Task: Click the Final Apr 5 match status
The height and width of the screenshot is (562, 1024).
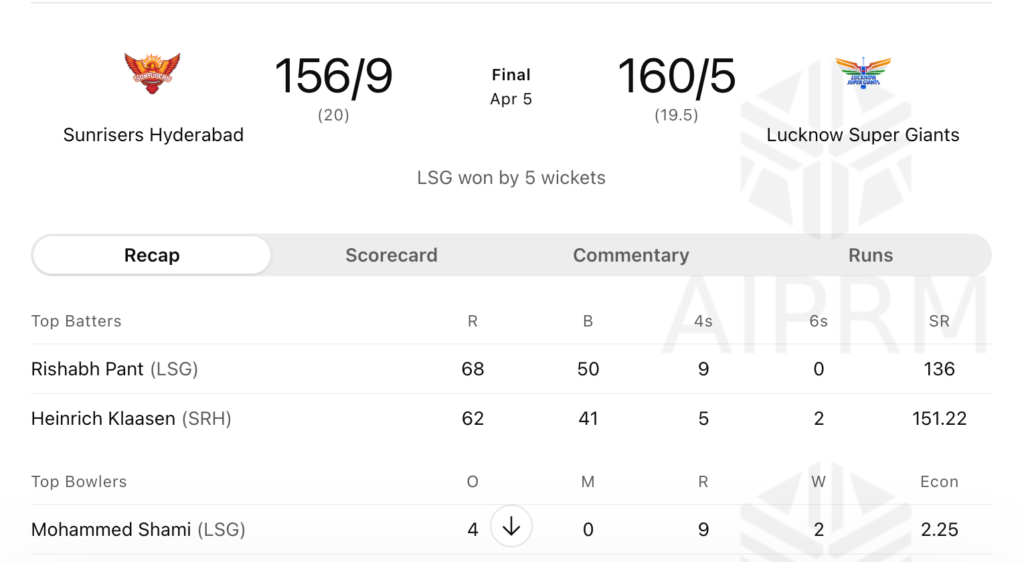Action: [x=511, y=86]
